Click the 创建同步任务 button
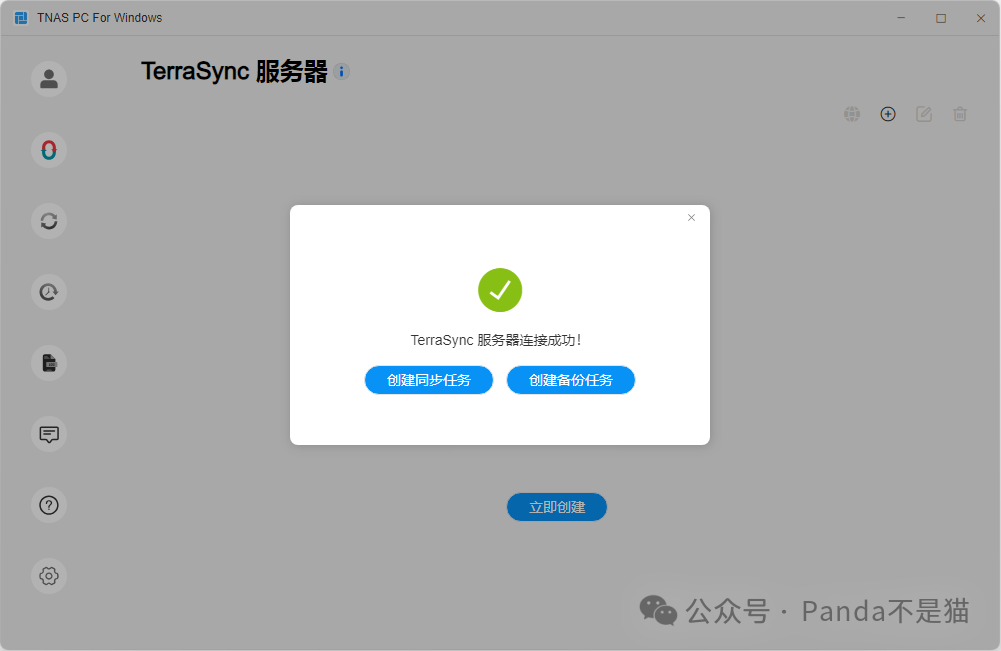 coord(429,380)
